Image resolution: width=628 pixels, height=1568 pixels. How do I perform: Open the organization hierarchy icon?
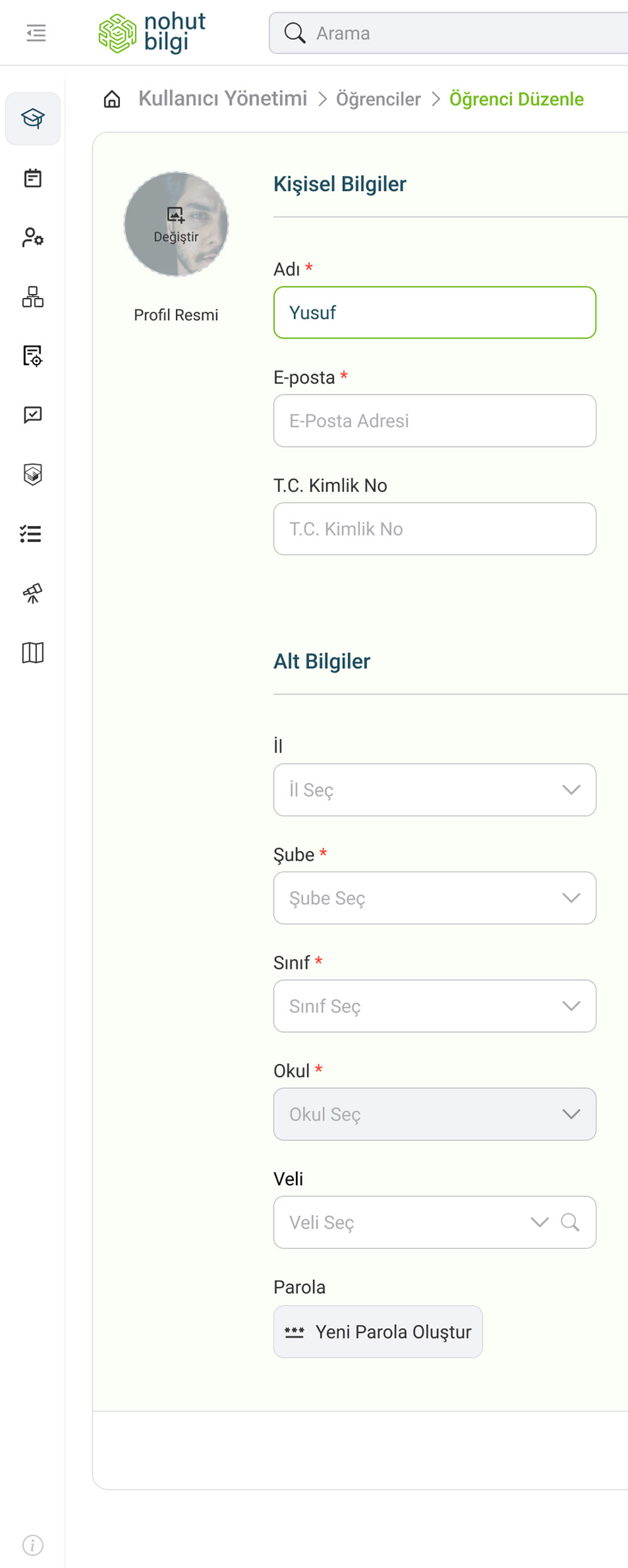[x=33, y=297]
